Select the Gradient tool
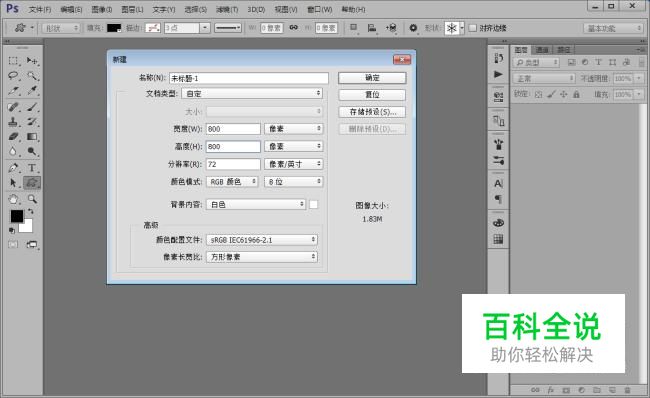This screenshot has width=650, height=398. pyautogui.click(x=32, y=136)
